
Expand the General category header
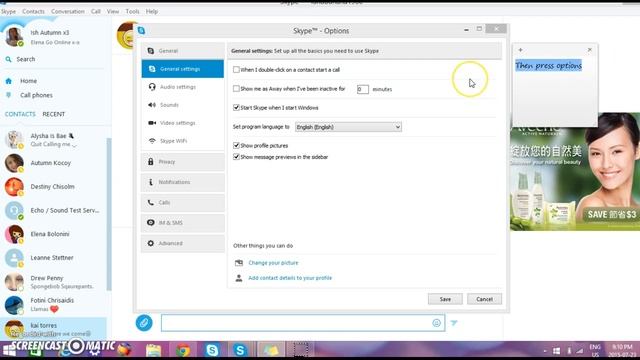182,51
